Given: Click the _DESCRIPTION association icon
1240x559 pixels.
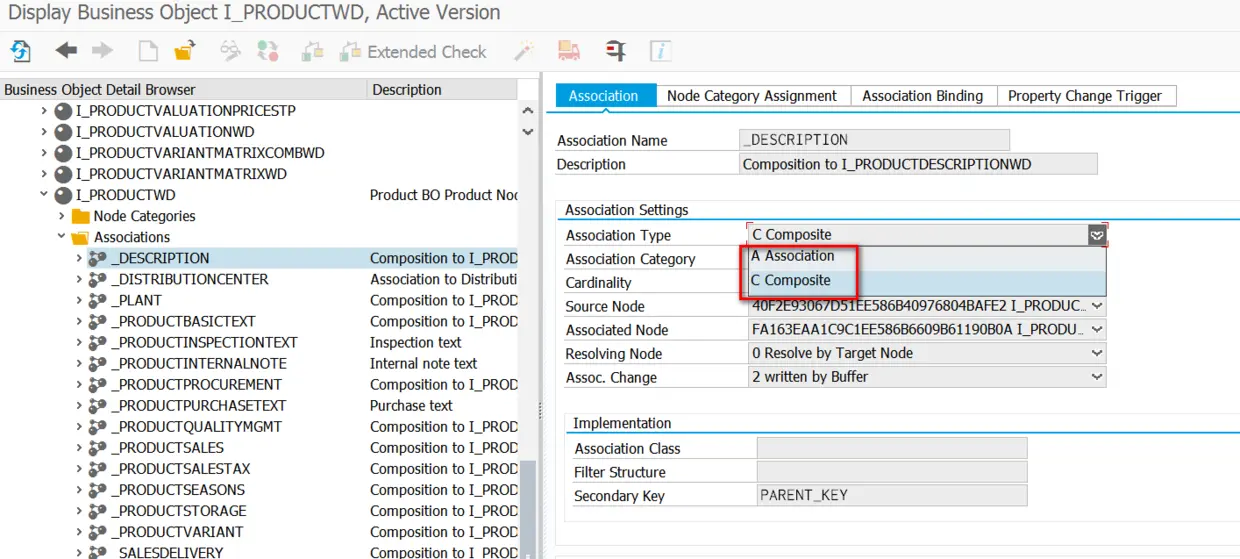Looking at the screenshot, I should pos(98,258).
